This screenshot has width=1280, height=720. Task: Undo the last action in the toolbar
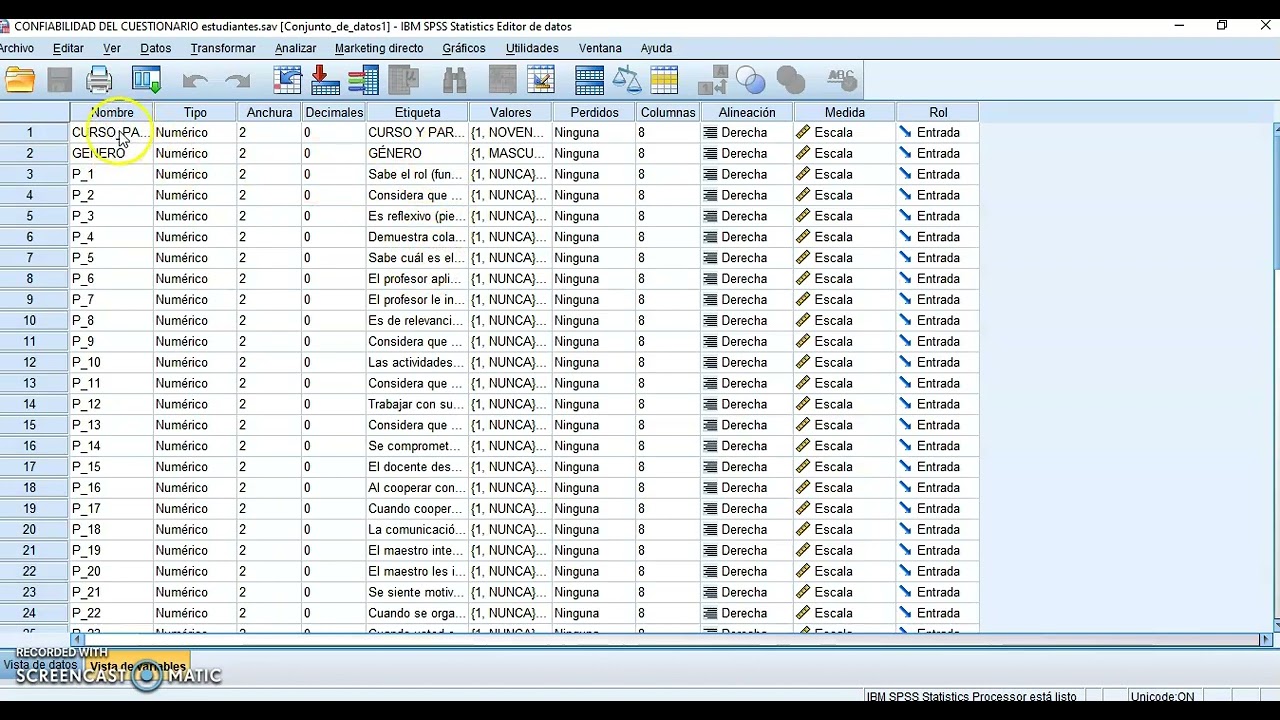point(195,80)
